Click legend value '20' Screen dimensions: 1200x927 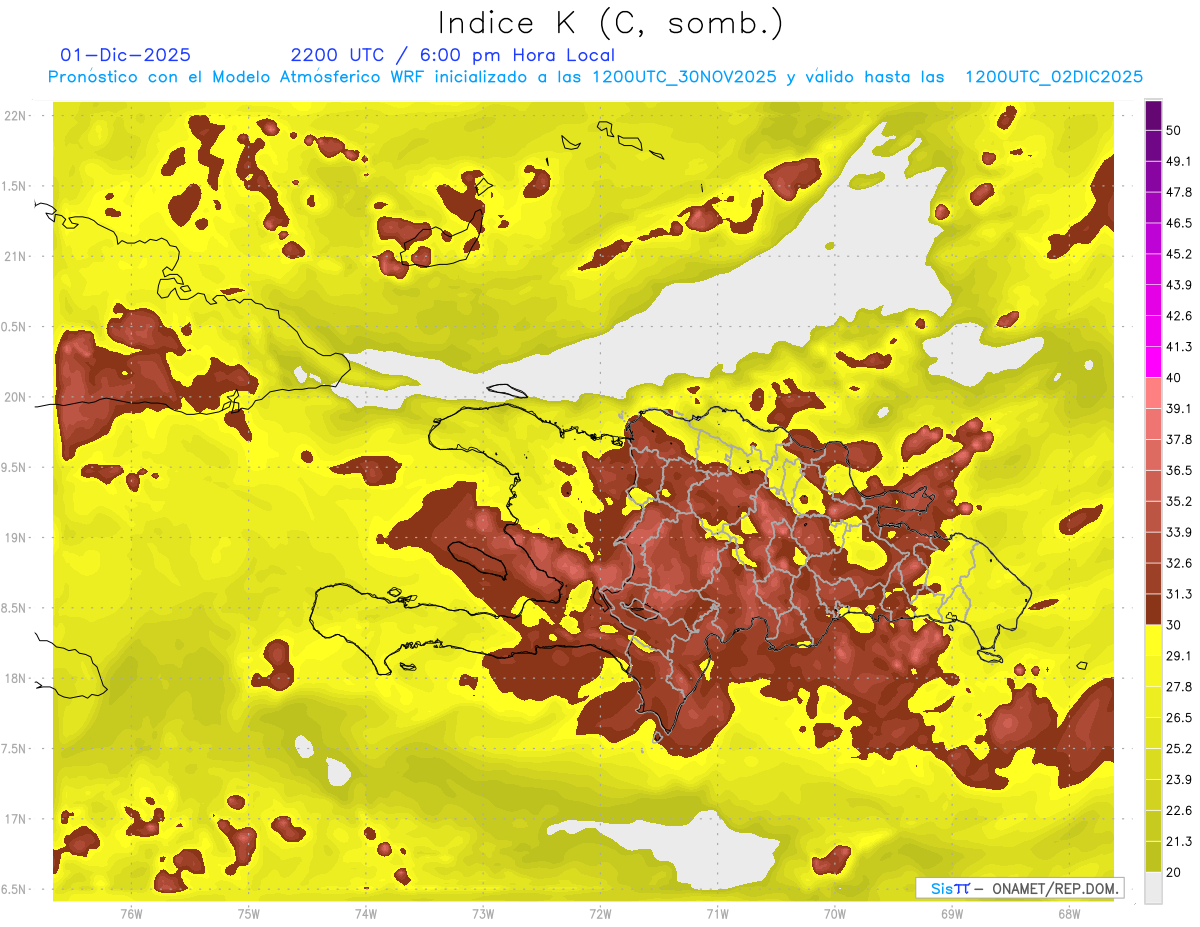[x=1174, y=872]
